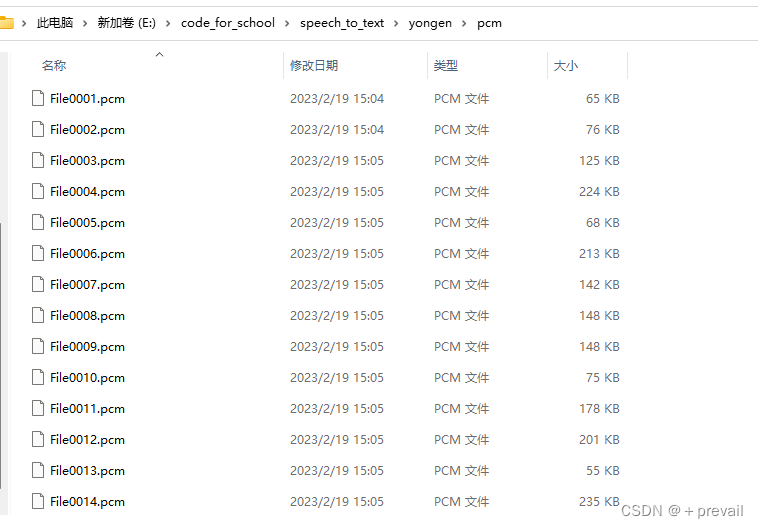758x528 pixels.
Task: Click the 224 KB size value
Action: (599, 191)
